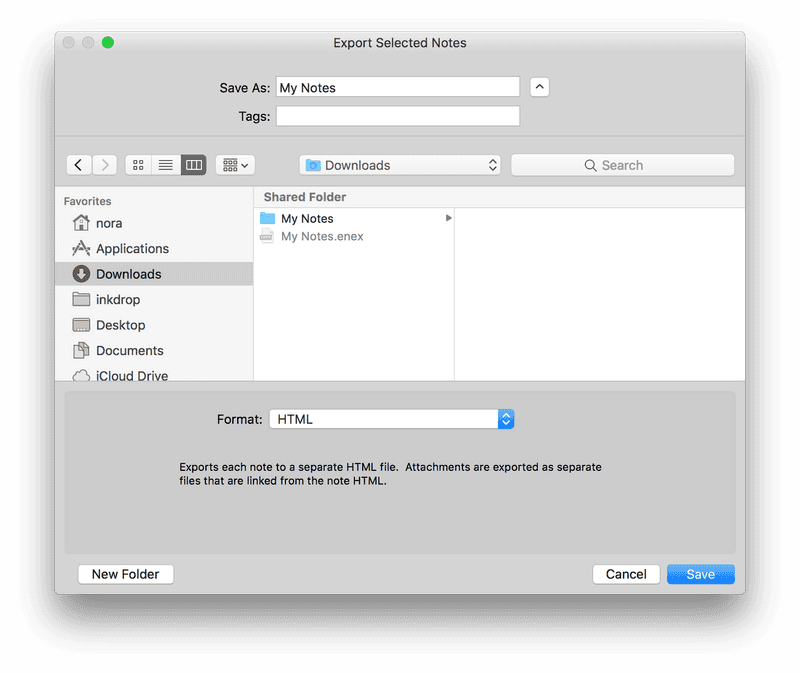The height and width of the screenshot is (673, 800).
Task: Open iCloud Drive from Favorites
Action: click(126, 375)
